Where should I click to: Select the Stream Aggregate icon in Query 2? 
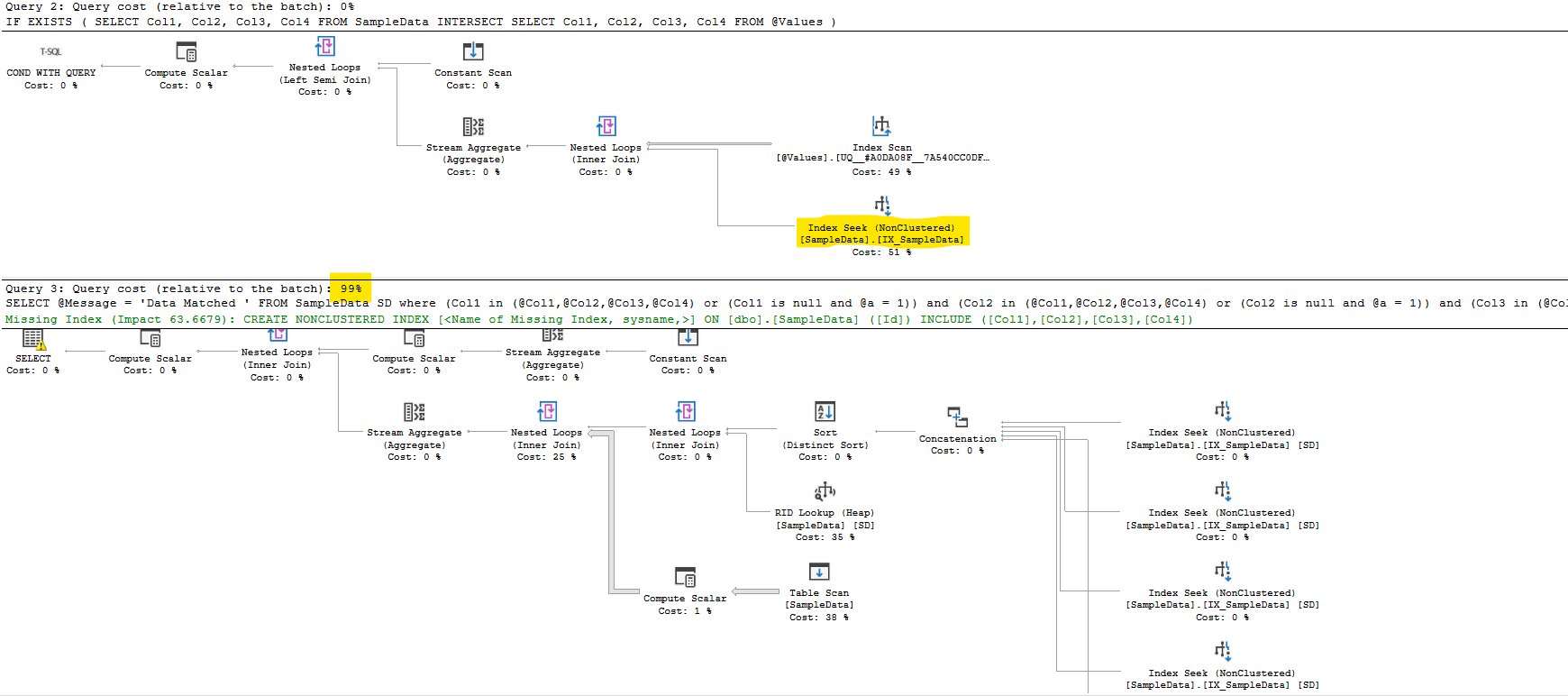point(473,126)
